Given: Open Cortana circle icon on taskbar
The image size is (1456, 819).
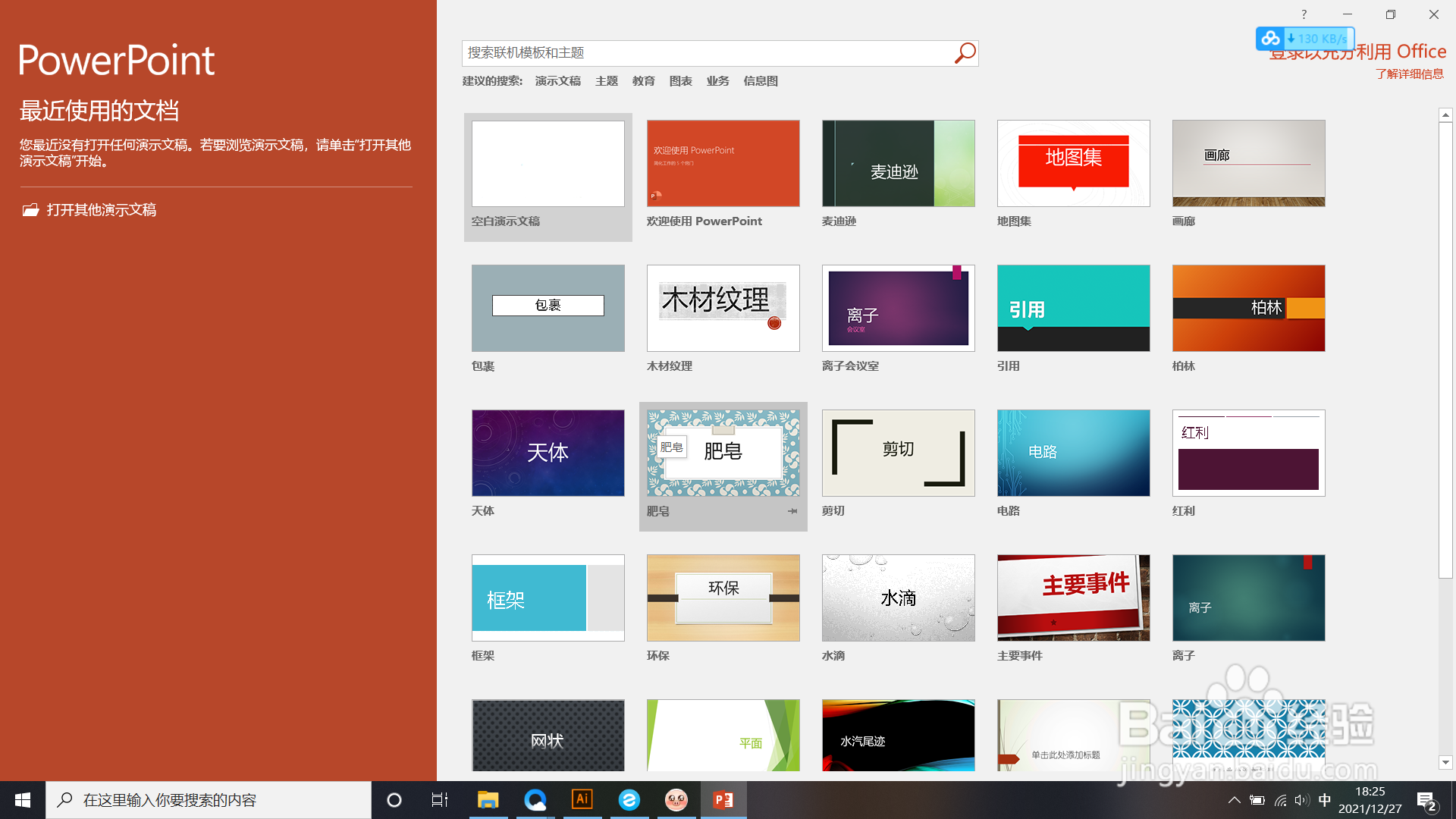Looking at the screenshot, I should 394,800.
